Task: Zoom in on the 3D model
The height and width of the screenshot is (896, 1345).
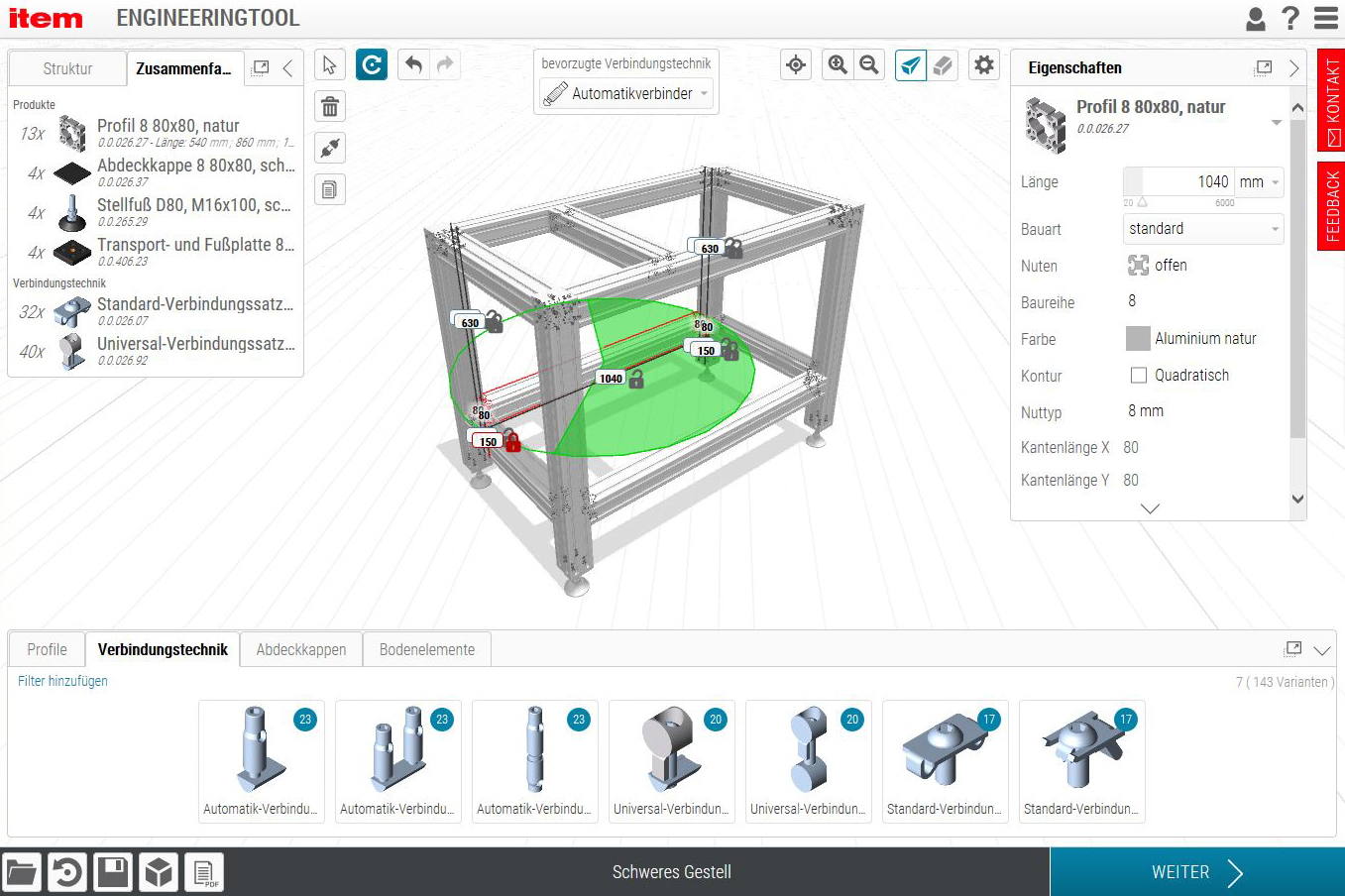Action: tap(837, 64)
